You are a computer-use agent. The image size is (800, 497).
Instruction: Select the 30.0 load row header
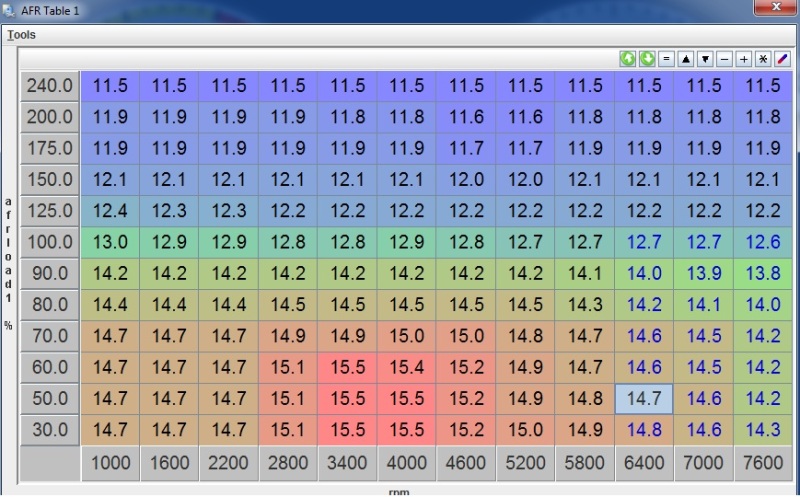[49, 430]
